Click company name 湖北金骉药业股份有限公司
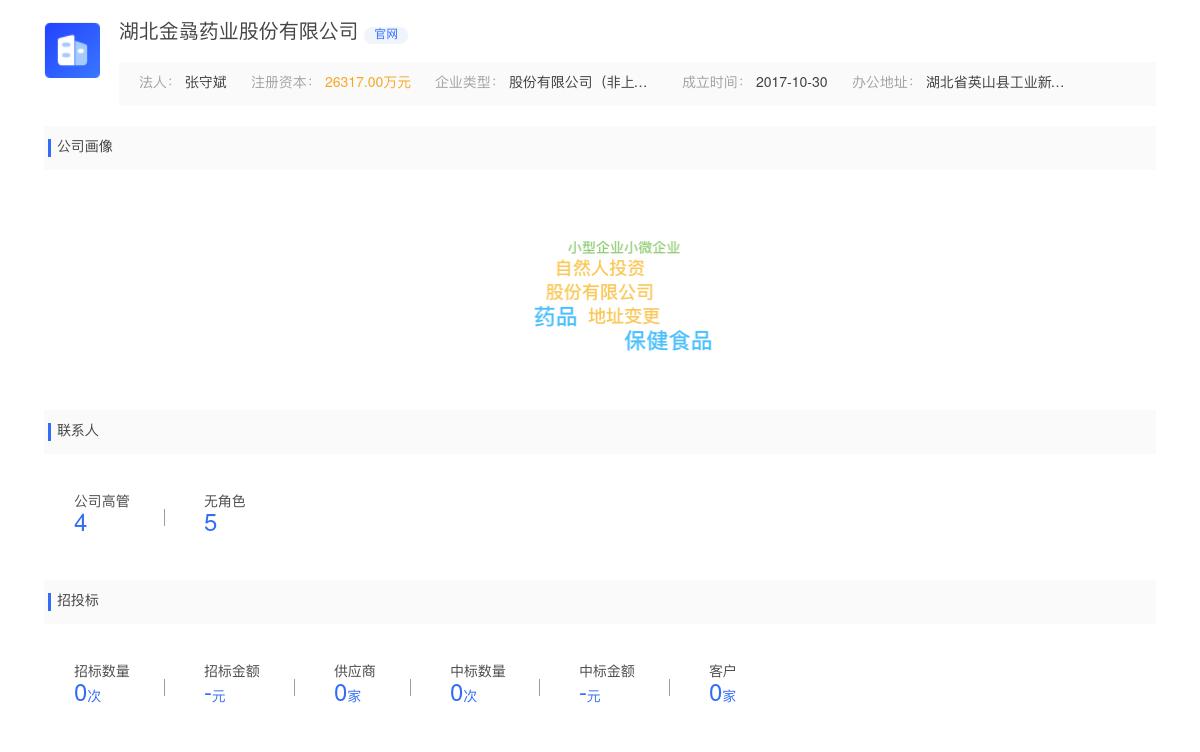 click(x=239, y=31)
